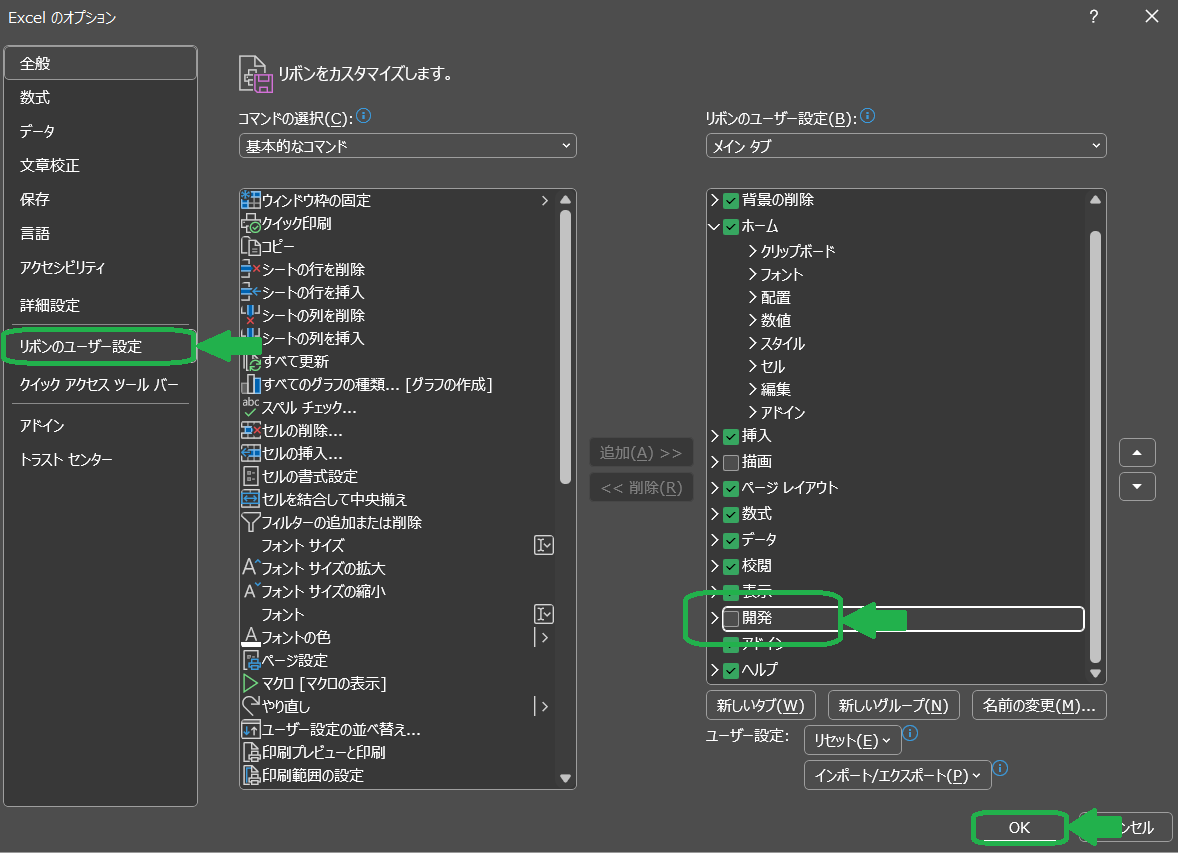
Task: Select リボンのユーザー設定 in the sidebar
Action: pyautogui.click(x=101, y=346)
